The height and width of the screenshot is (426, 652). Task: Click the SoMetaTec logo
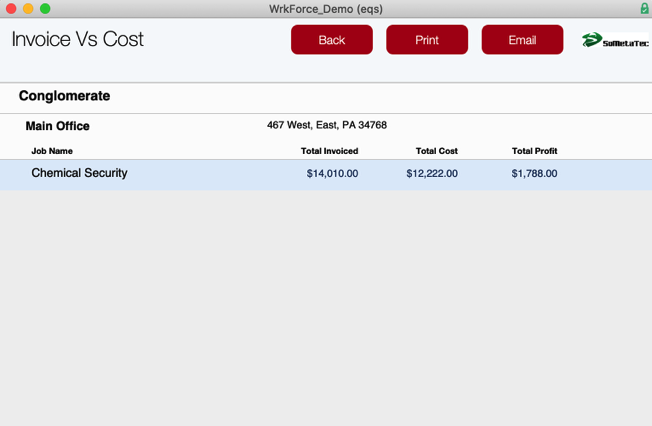pyautogui.click(x=614, y=41)
